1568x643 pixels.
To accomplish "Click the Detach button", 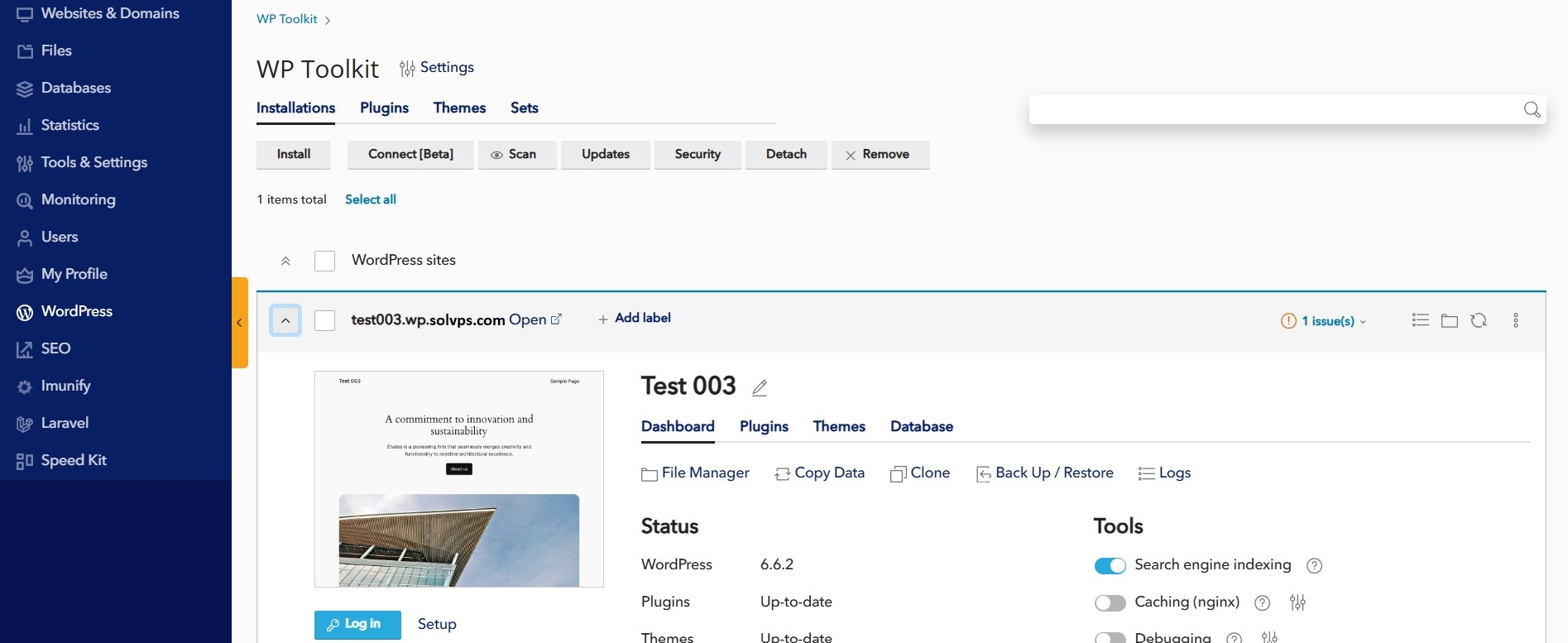I will (786, 155).
